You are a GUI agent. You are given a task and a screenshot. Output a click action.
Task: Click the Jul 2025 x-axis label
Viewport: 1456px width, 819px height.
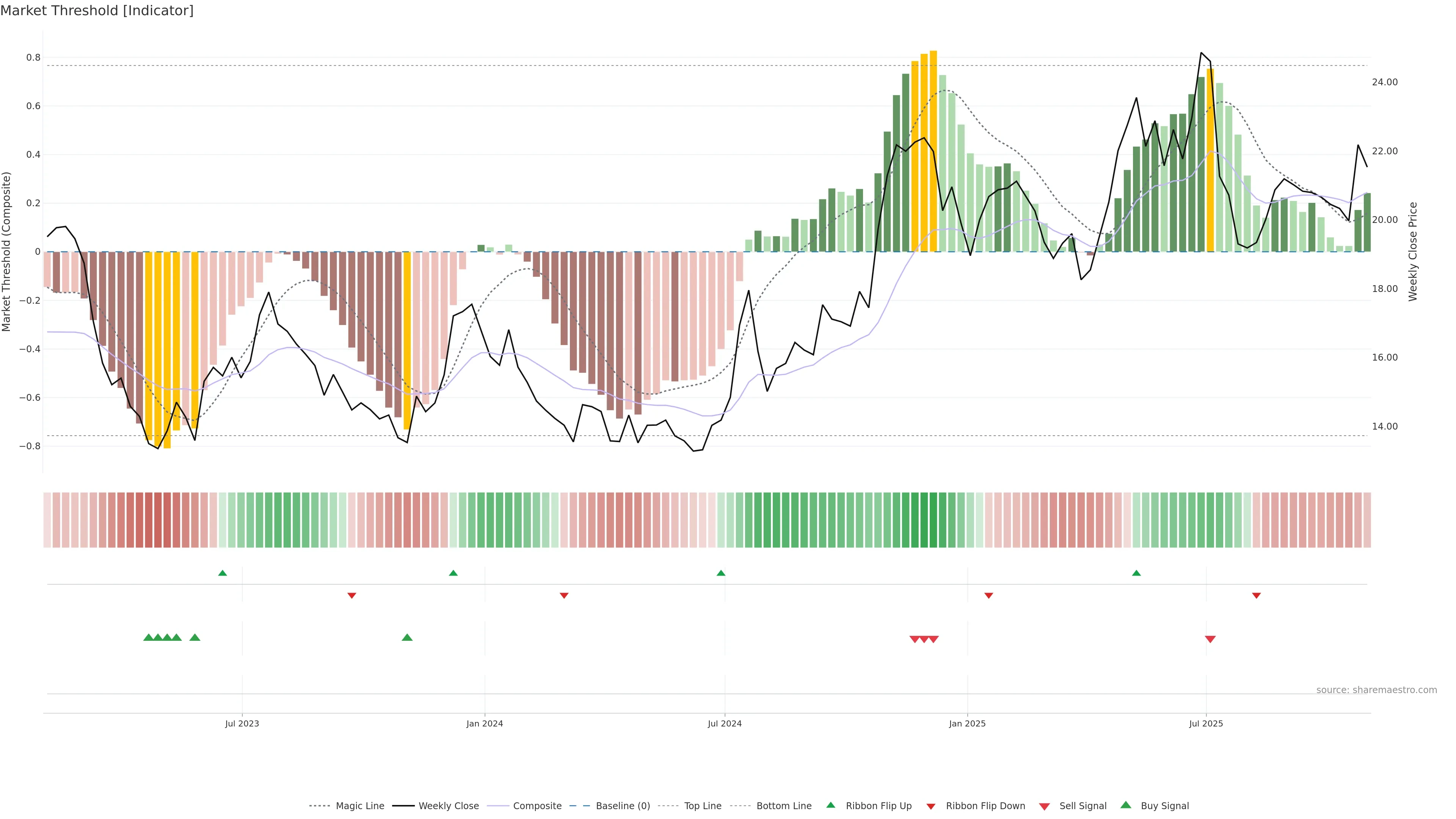[1206, 723]
